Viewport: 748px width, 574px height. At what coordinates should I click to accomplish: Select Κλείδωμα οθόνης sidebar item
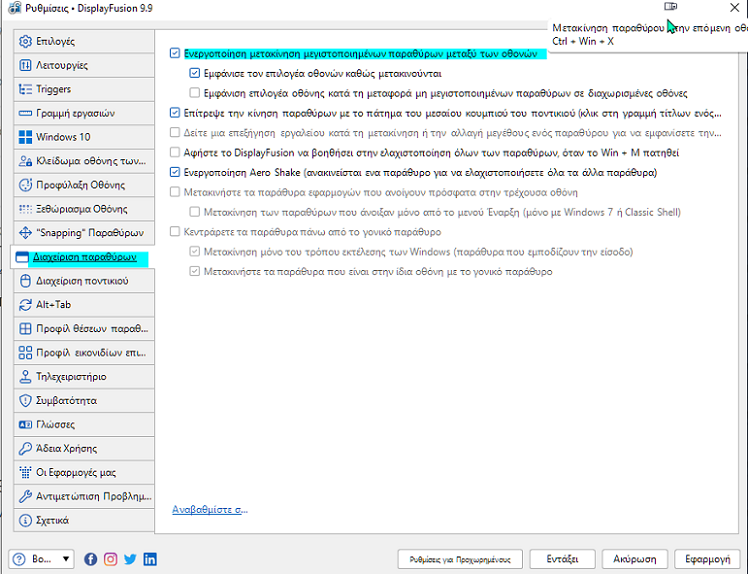click(84, 161)
